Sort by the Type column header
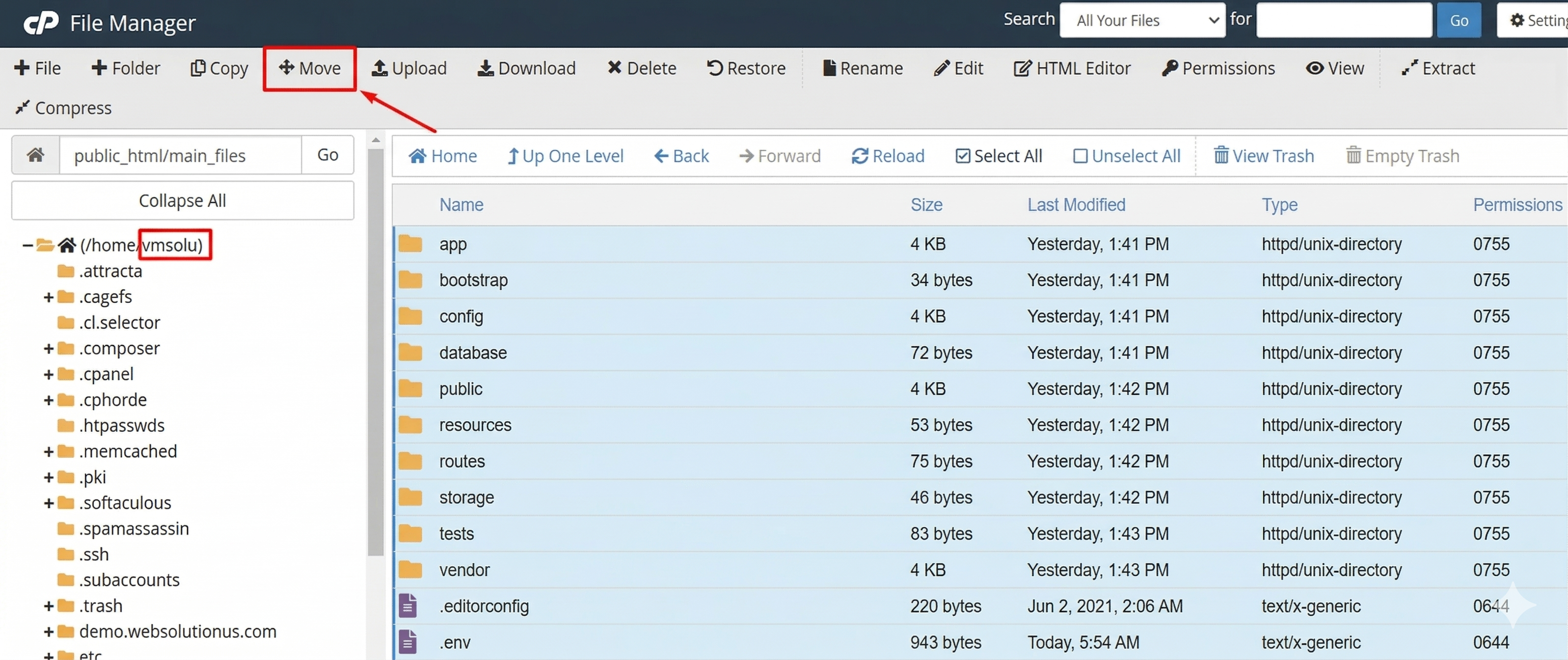The image size is (1568, 660). pos(1279,205)
